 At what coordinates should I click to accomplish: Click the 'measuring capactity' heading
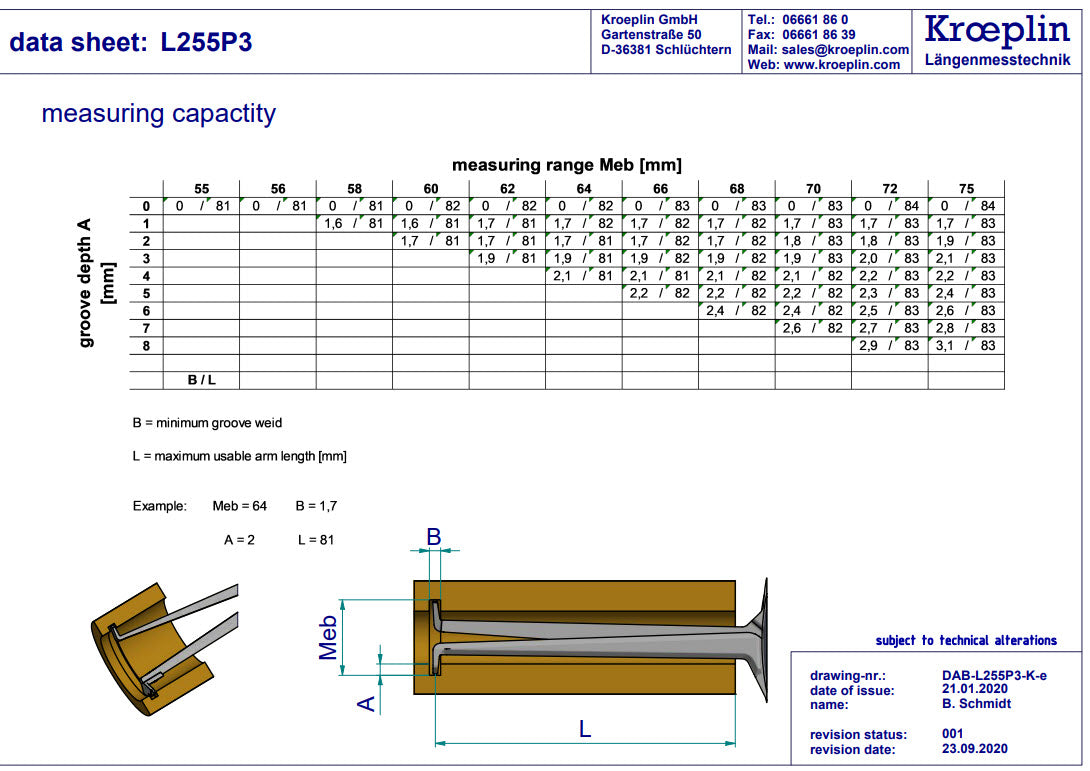(158, 114)
